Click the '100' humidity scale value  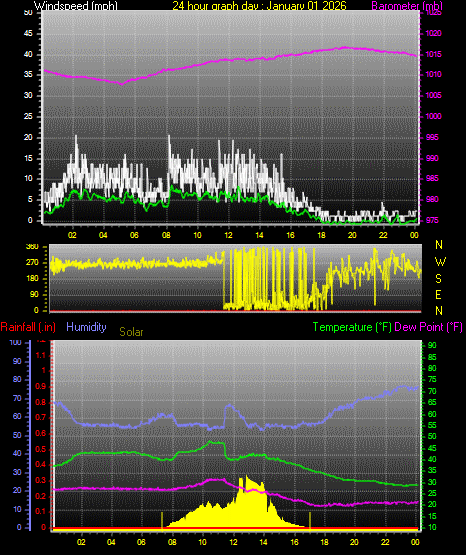point(16,342)
